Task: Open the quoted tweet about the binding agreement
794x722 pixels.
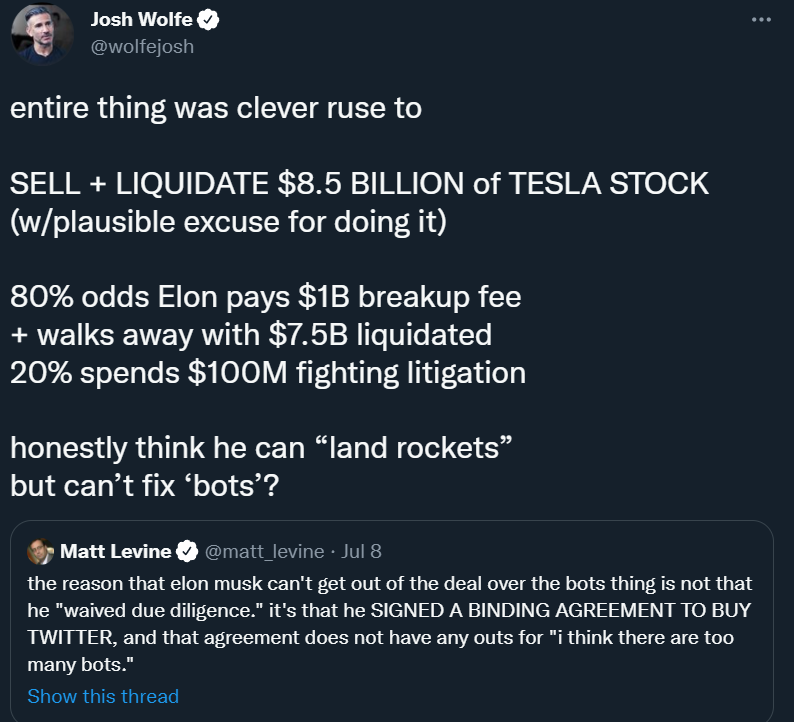Action: pyautogui.click(x=390, y=623)
